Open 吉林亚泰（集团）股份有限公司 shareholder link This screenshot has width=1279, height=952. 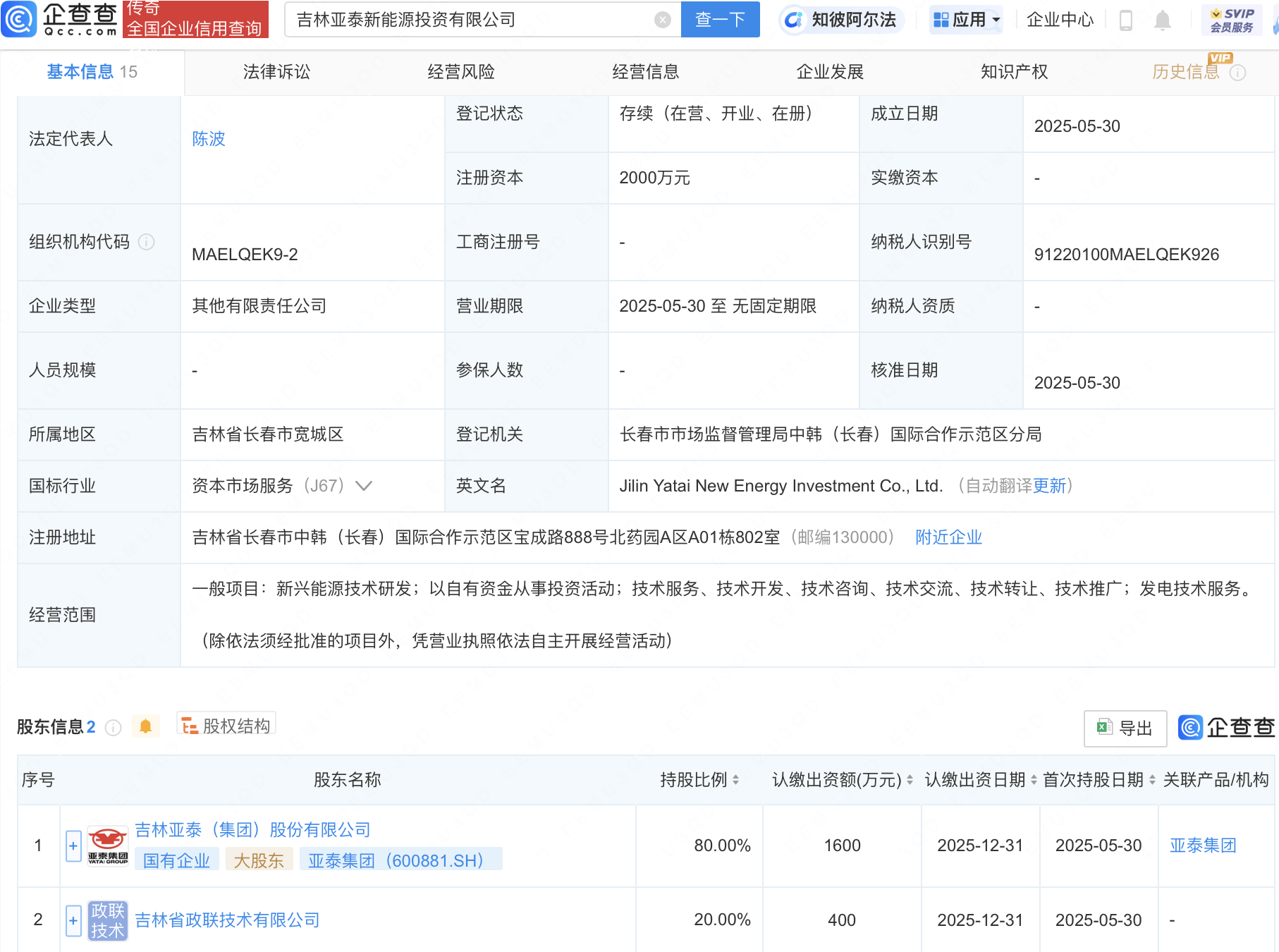tap(252, 830)
